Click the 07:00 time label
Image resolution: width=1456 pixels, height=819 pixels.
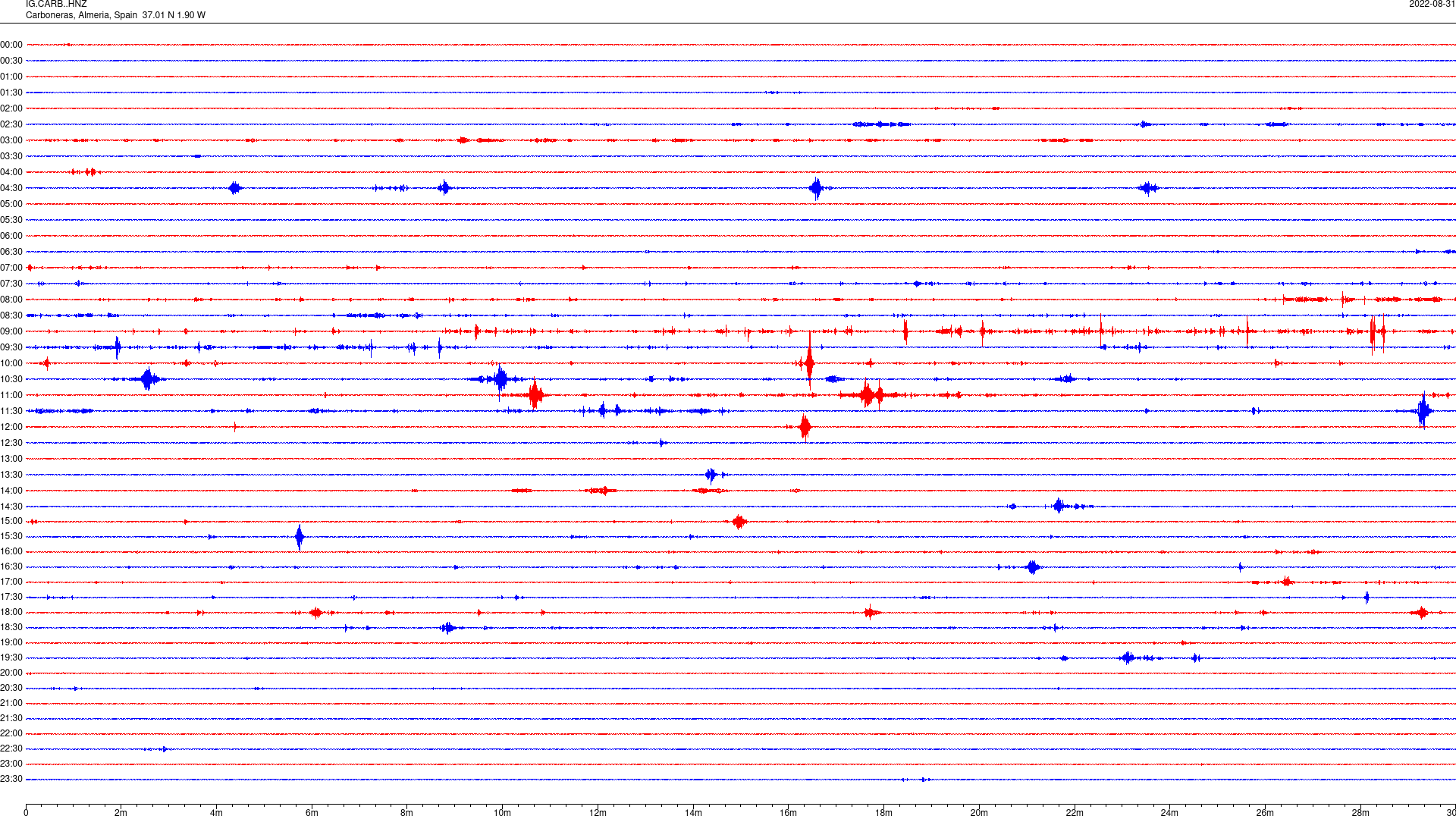[x=11, y=268]
